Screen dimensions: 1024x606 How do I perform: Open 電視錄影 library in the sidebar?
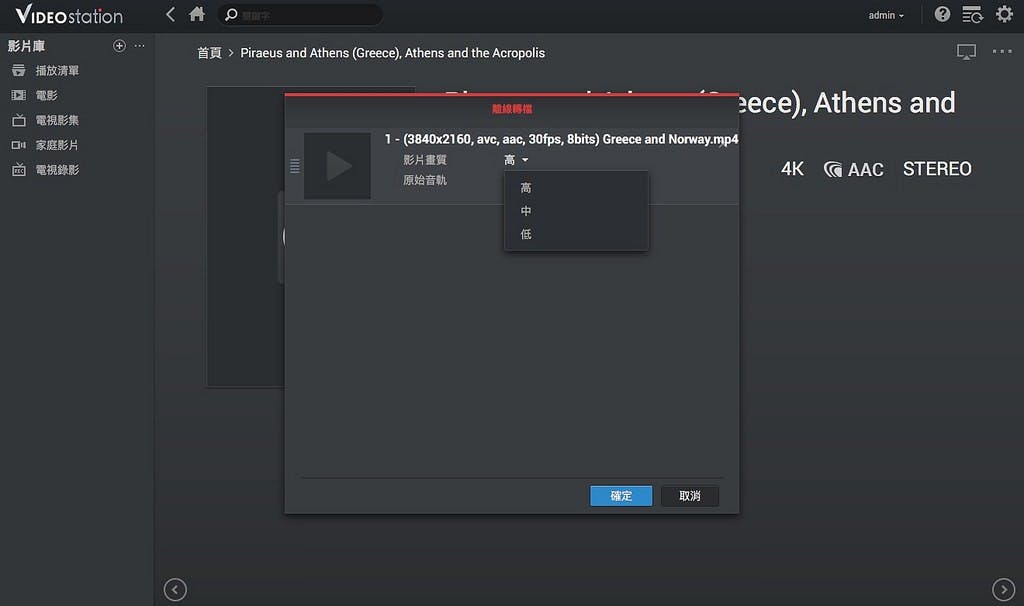[x=57, y=170]
